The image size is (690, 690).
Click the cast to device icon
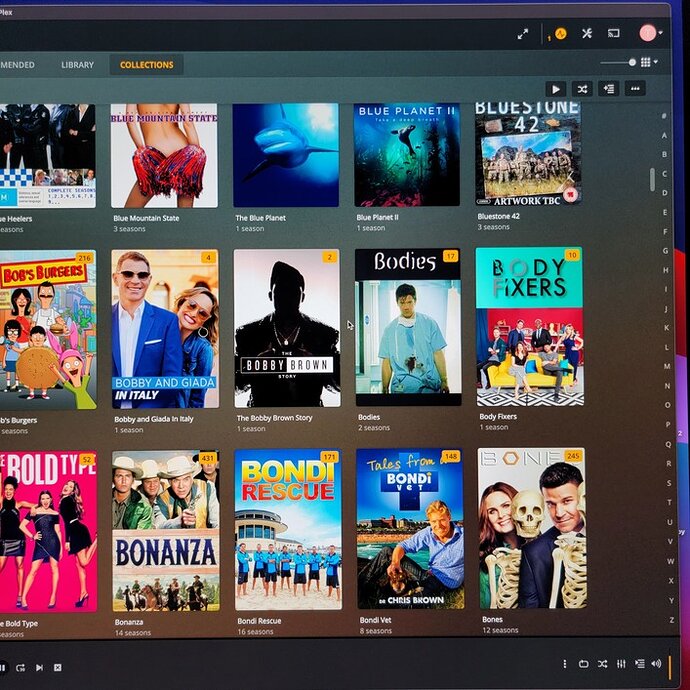[x=613, y=33]
